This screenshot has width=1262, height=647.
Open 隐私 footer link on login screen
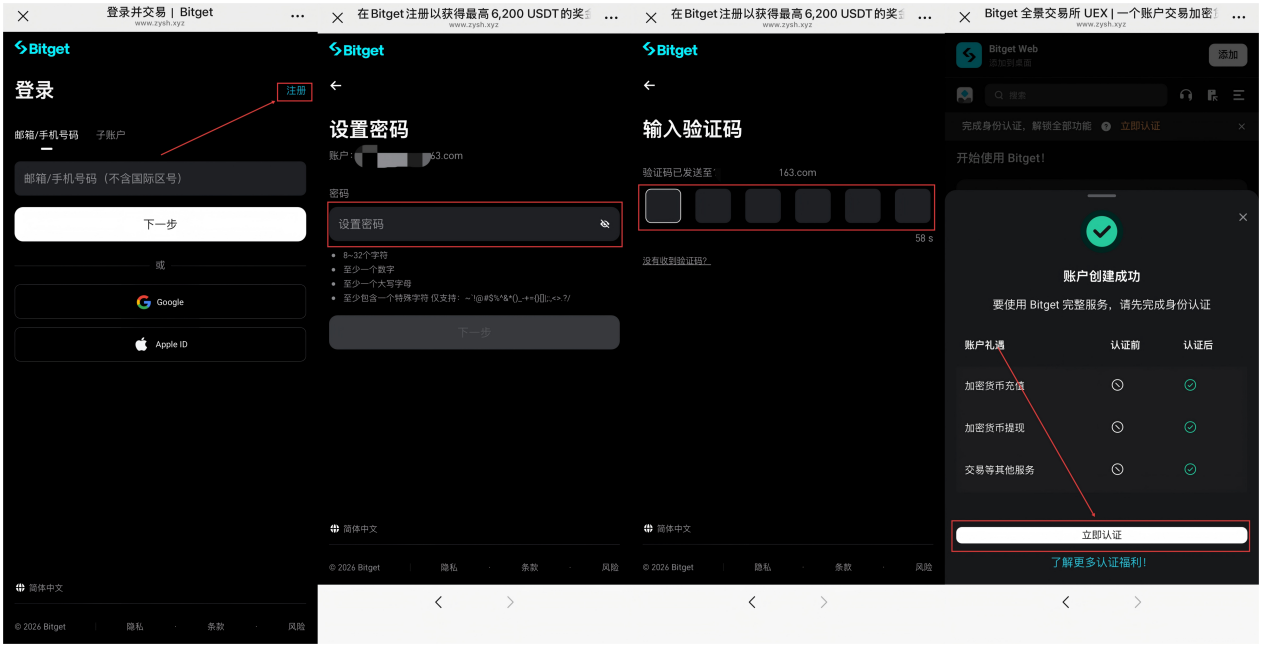(135, 627)
